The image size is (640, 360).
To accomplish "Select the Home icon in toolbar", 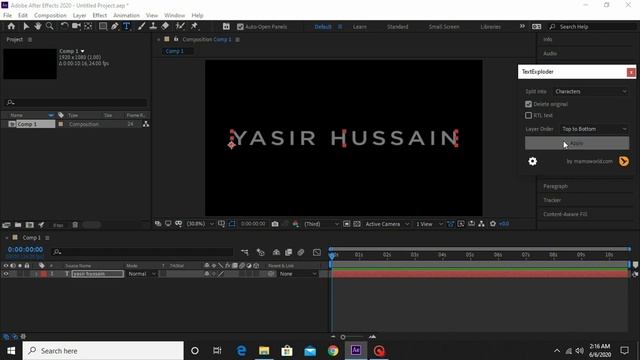I will point(11,26).
